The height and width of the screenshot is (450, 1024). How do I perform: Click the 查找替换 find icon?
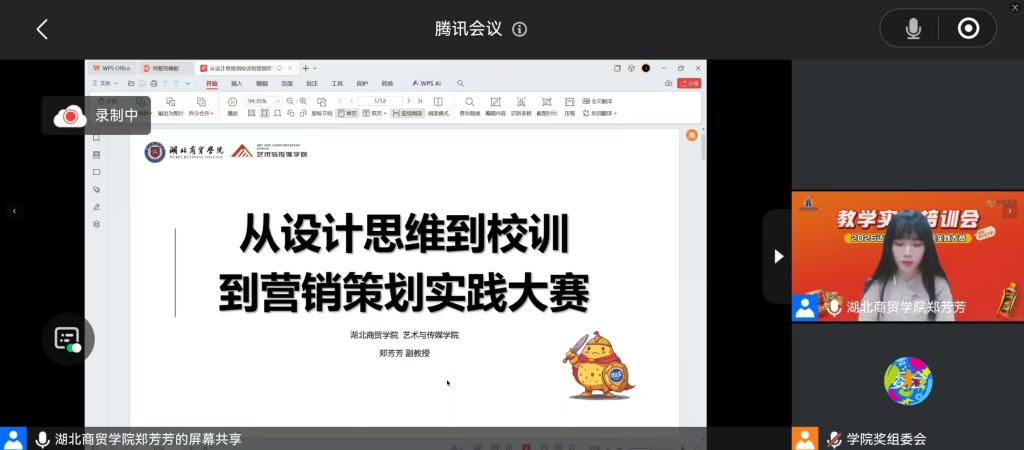pyautogui.click(x=470, y=106)
